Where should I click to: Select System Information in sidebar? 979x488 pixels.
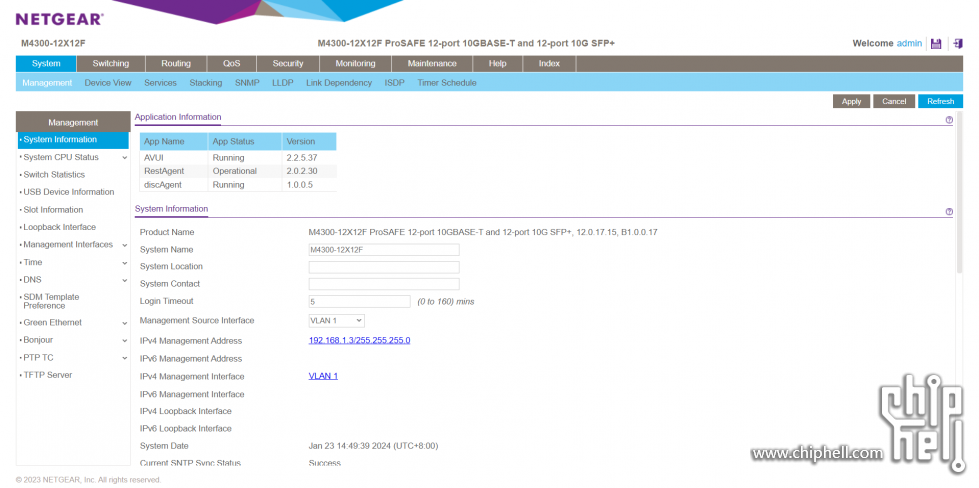pos(74,140)
